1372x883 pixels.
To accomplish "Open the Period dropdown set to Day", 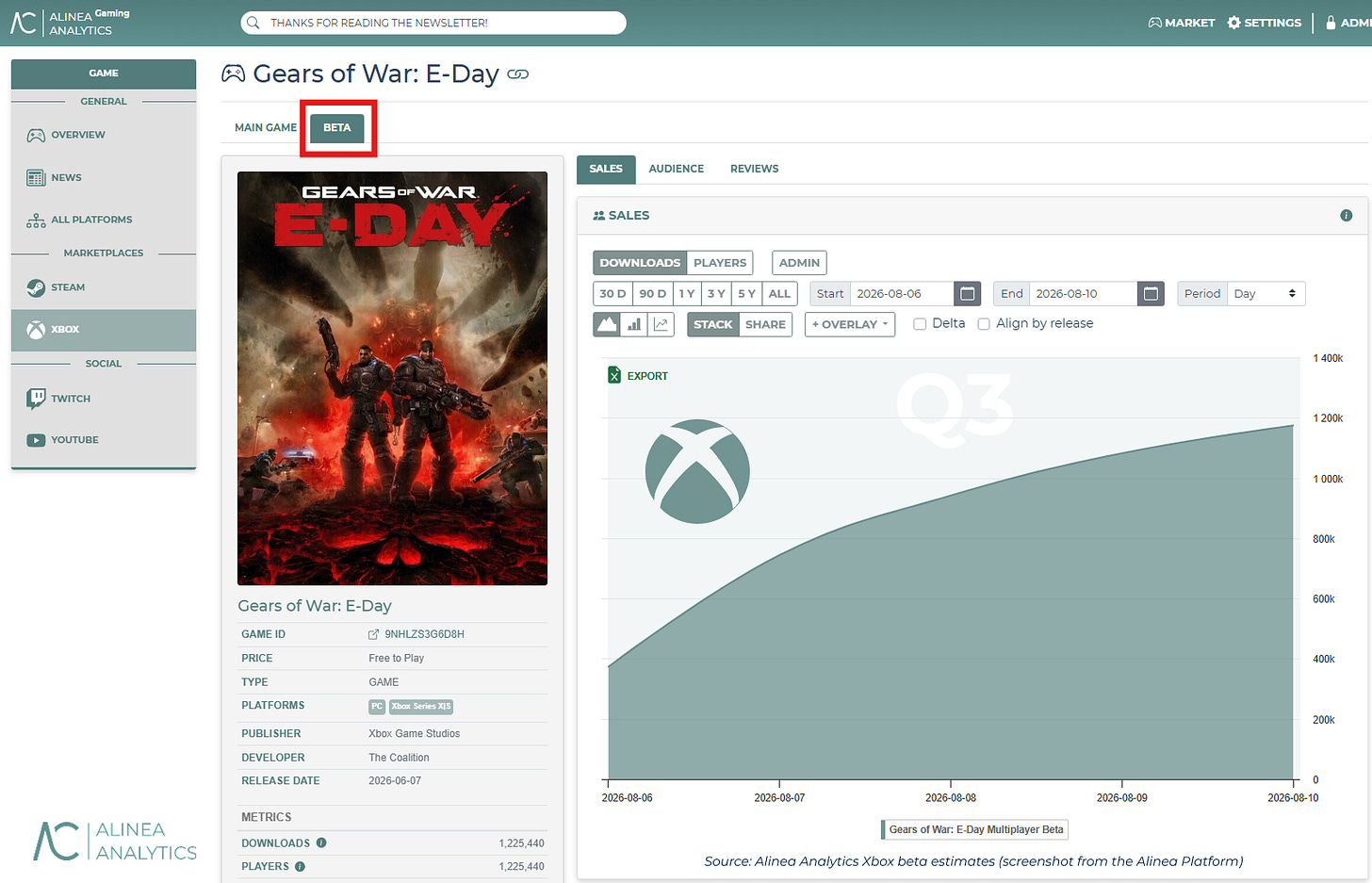I will pyautogui.click(x=1266, y=294).
